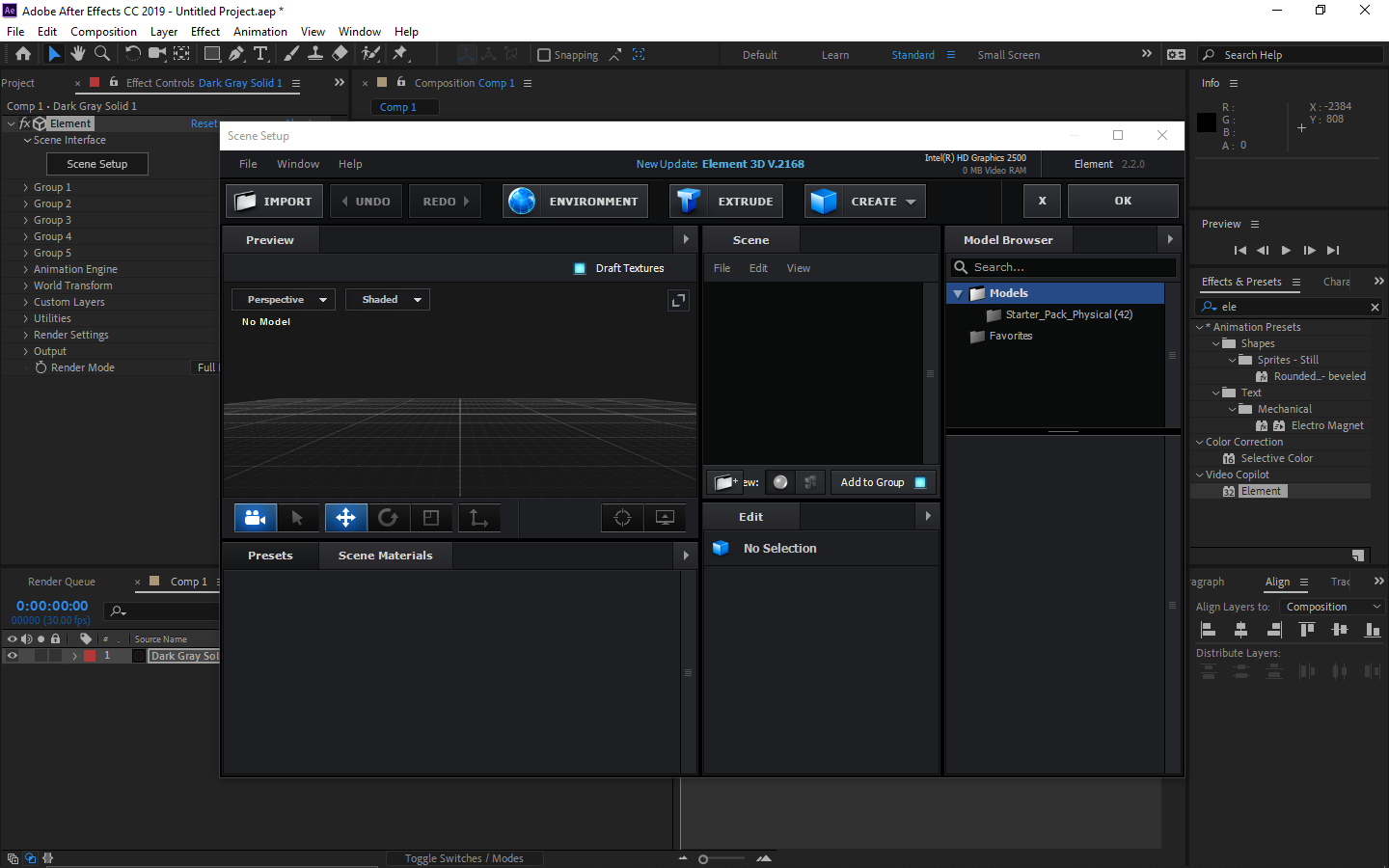Toggle visibility of Dark Gray Solid layer
The width and height of the screenshot is (1389, 868).
[x=13, y=656]
